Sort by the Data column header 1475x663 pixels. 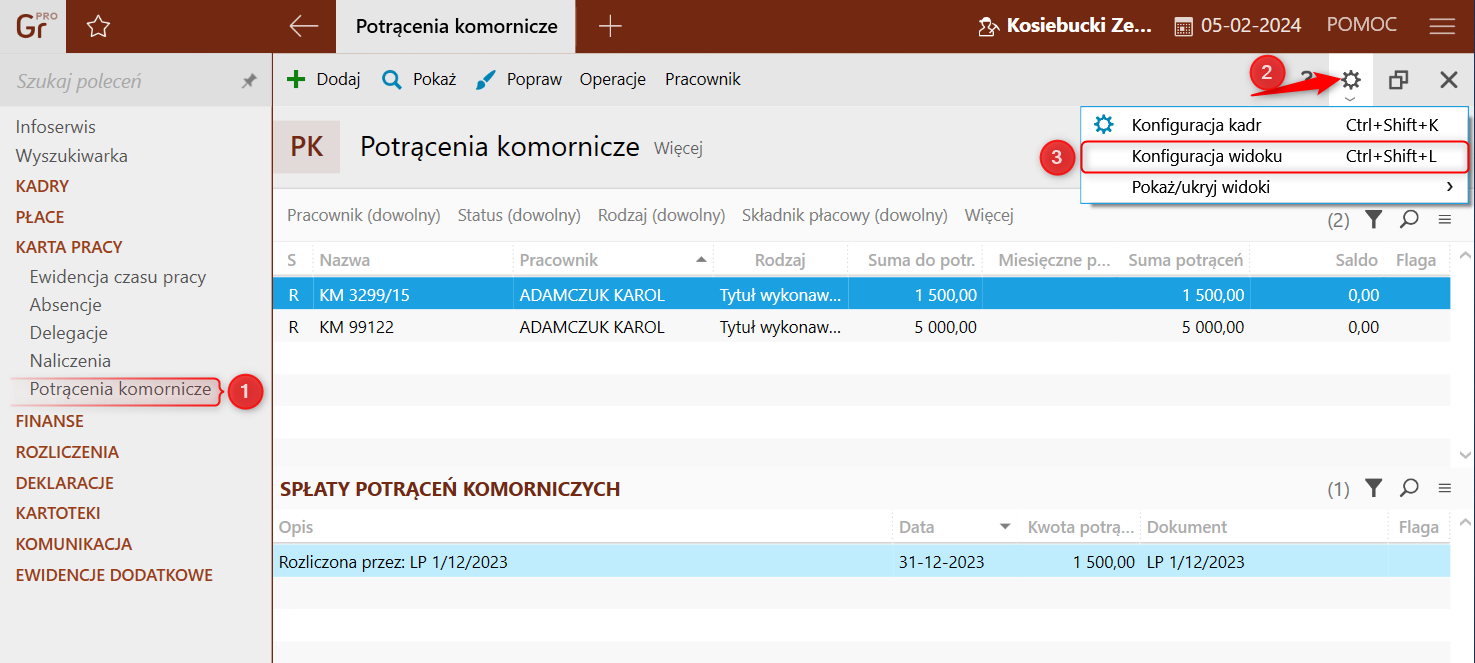click(955, 527)
